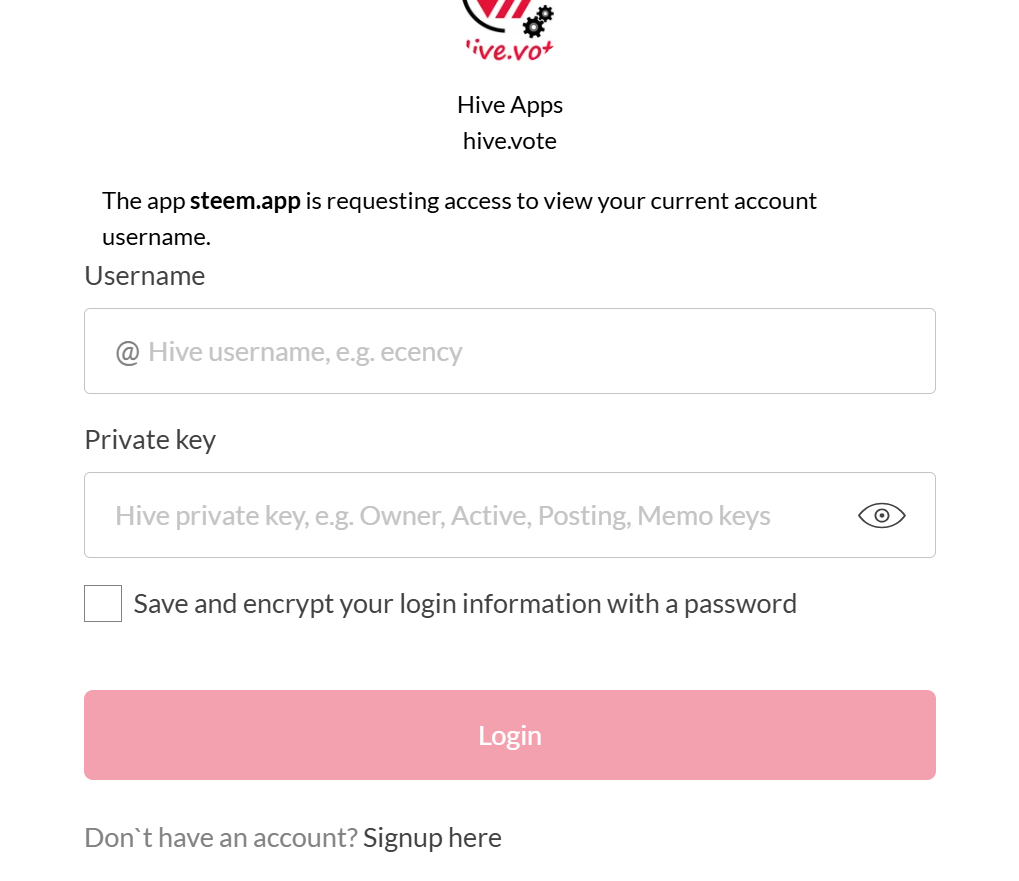
Task: Click the hive.vote text below heading
Action: coord(510,141)
